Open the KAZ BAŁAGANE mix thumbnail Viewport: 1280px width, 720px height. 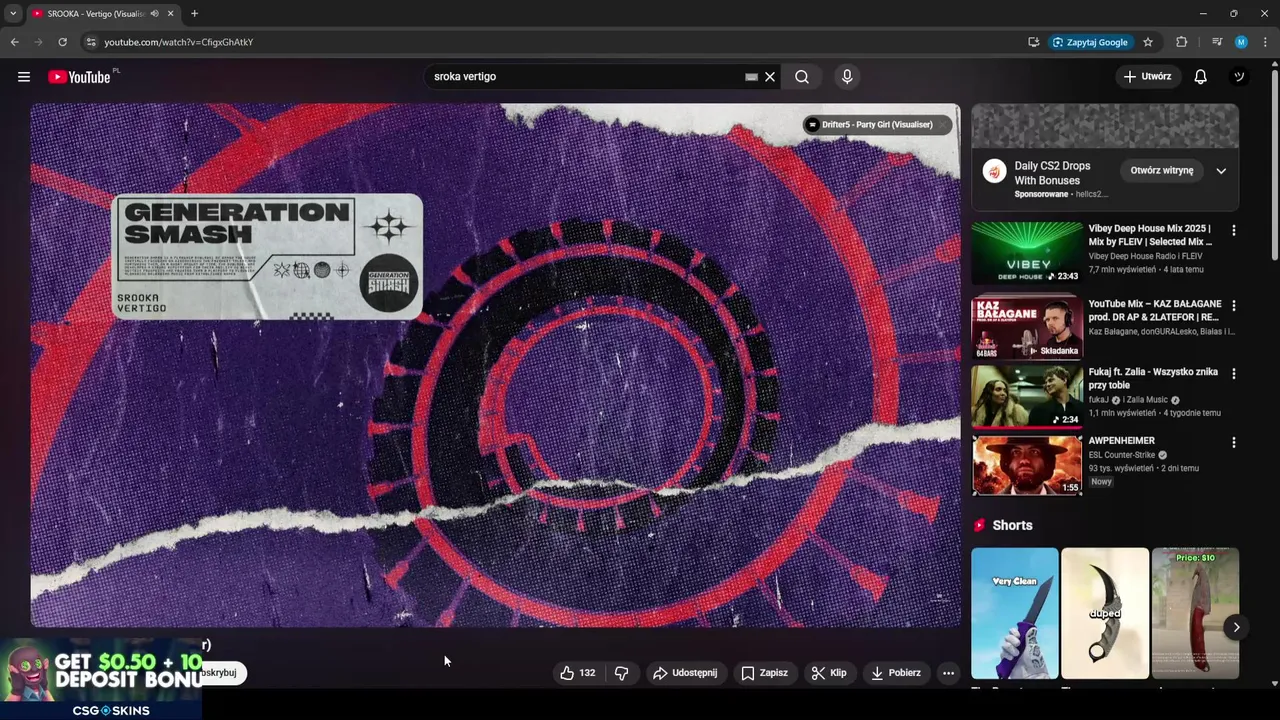pos(1027,326)
